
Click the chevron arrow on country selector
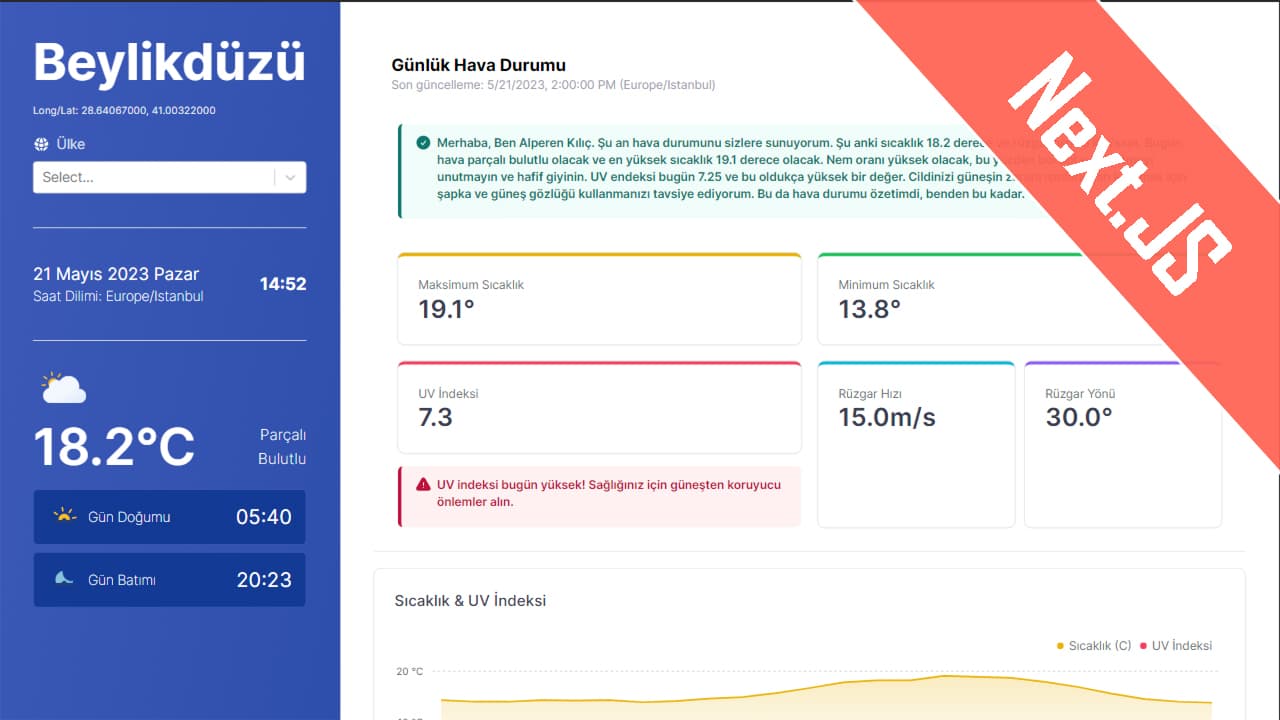coord(290,177)
